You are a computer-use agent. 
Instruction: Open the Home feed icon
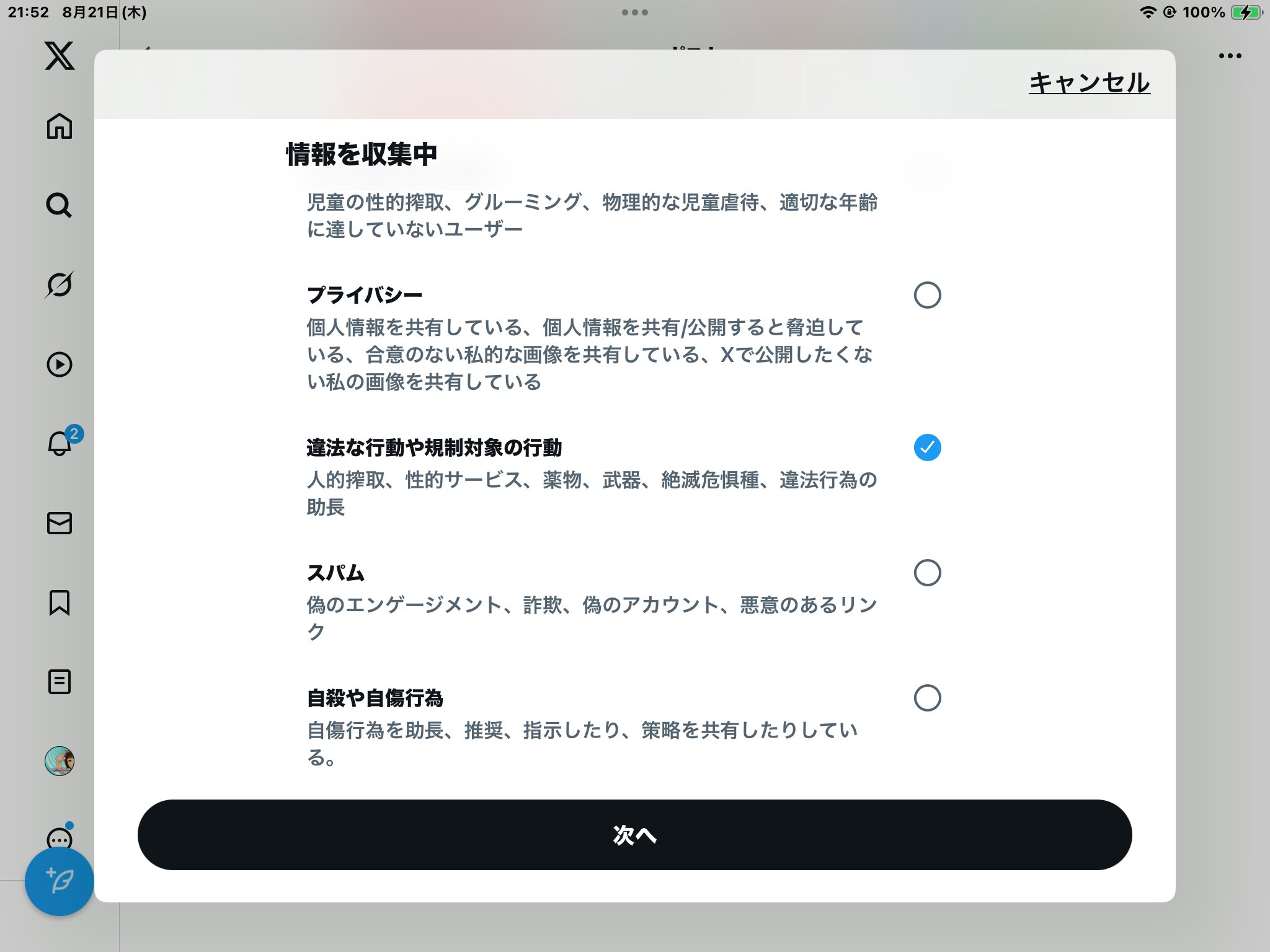60,126
